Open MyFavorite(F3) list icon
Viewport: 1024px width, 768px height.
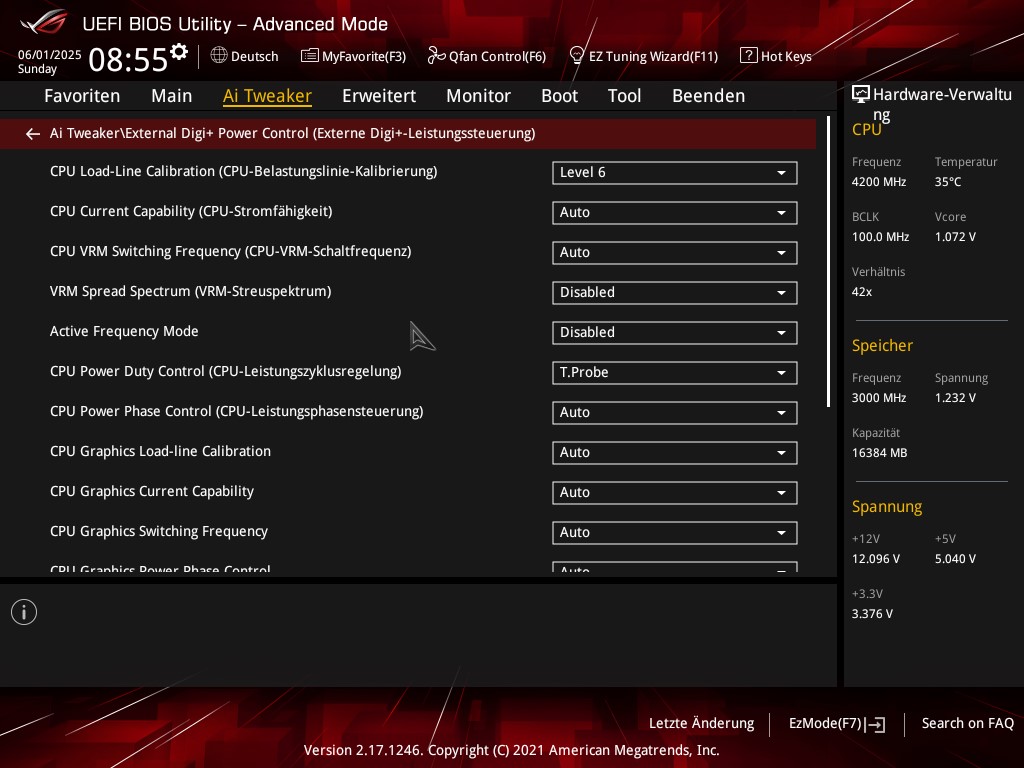tap(310, 56)
